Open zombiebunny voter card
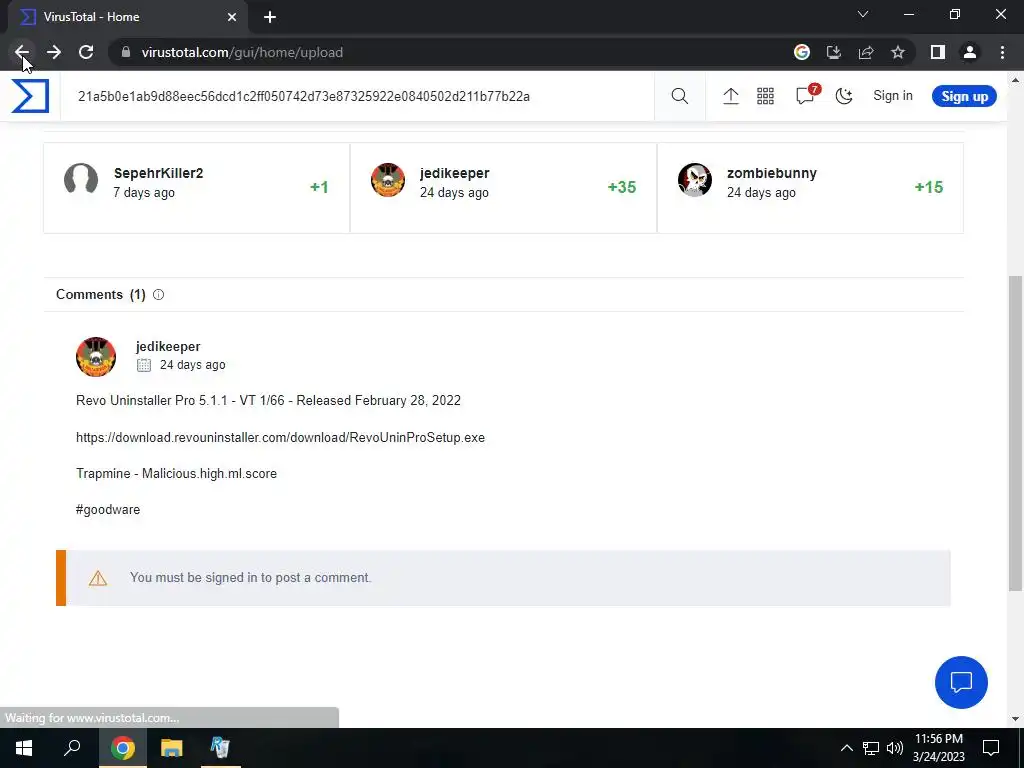The width and height of the screenshot is (1024, 768). 810,187
